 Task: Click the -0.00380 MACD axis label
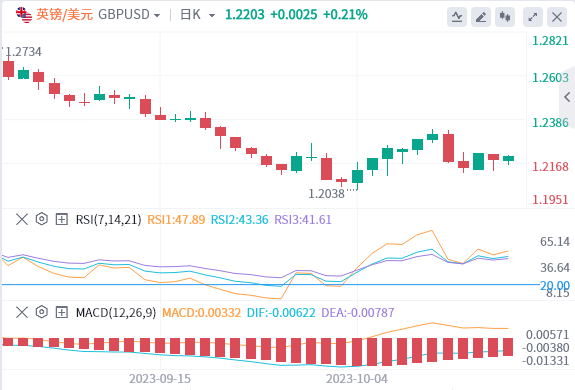coord(546,348)
